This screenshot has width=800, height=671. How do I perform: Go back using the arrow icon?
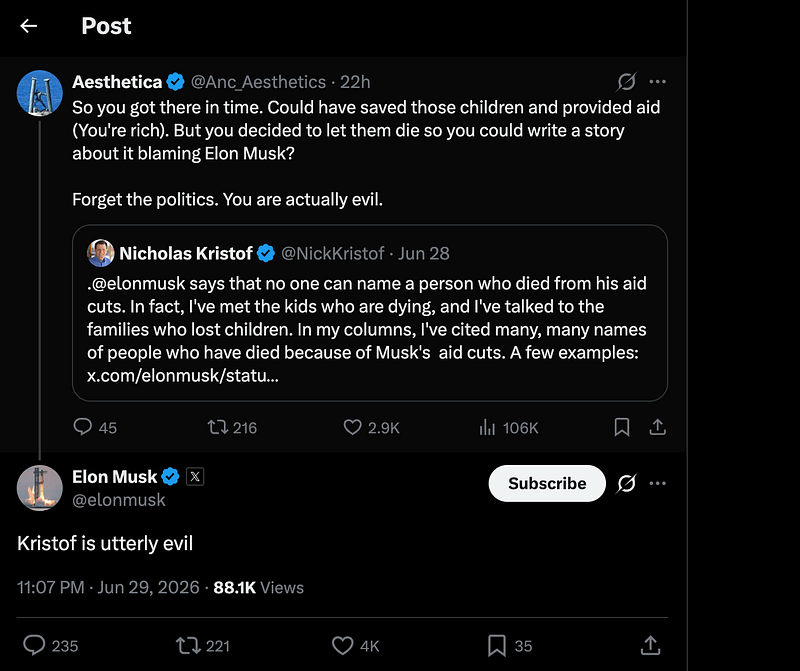click(29, 26)
